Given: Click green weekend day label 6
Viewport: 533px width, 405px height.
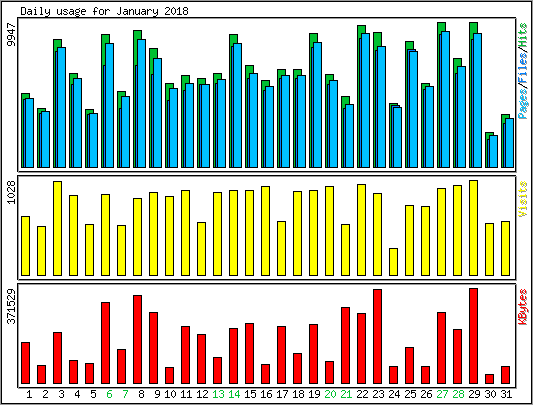Looking at the screenshot, I should [109, 394].
